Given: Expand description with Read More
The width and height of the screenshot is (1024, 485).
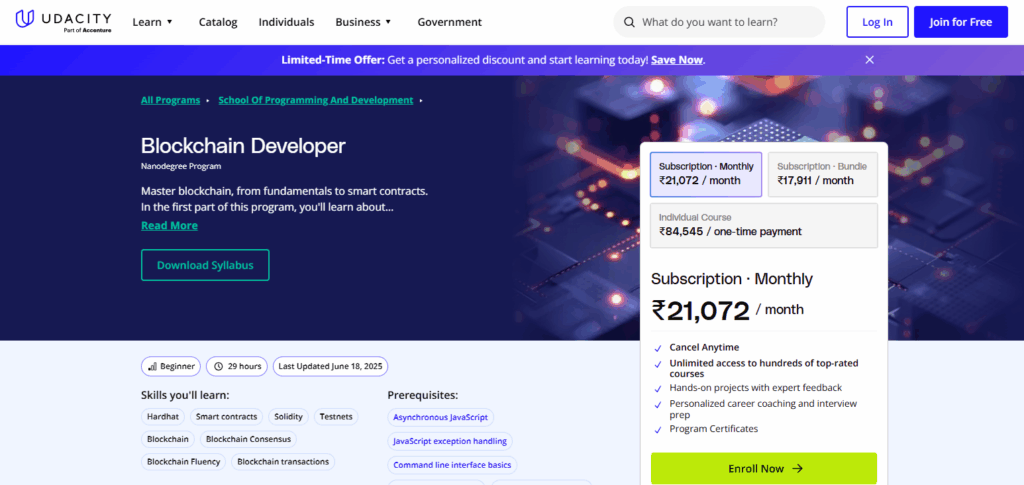Looking at the screenshot, I should coord(169,226).
